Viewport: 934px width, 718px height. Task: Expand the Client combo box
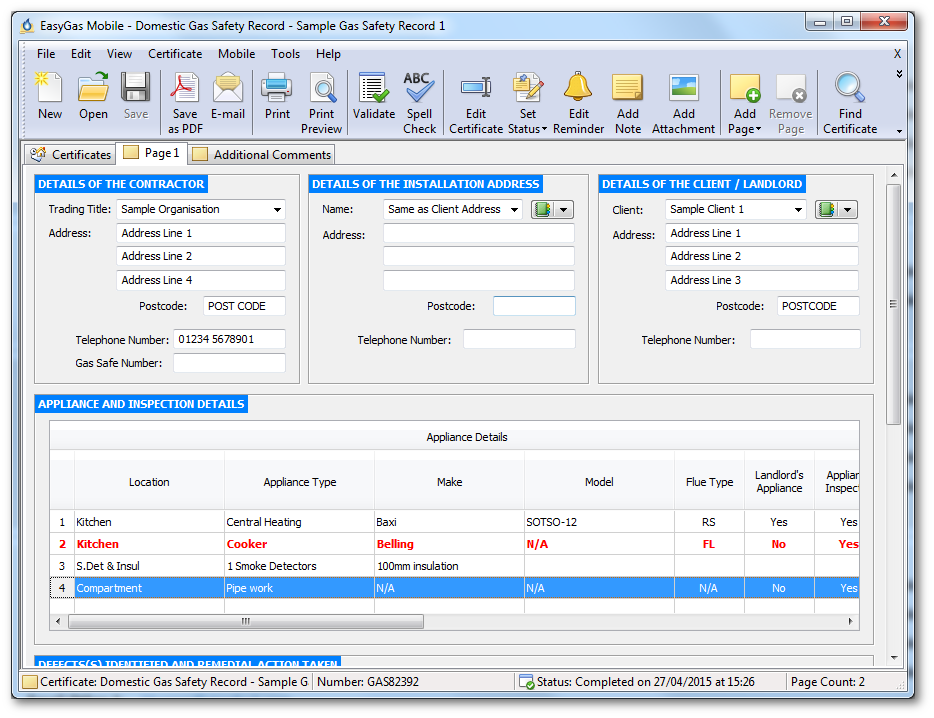coord(798,210)
